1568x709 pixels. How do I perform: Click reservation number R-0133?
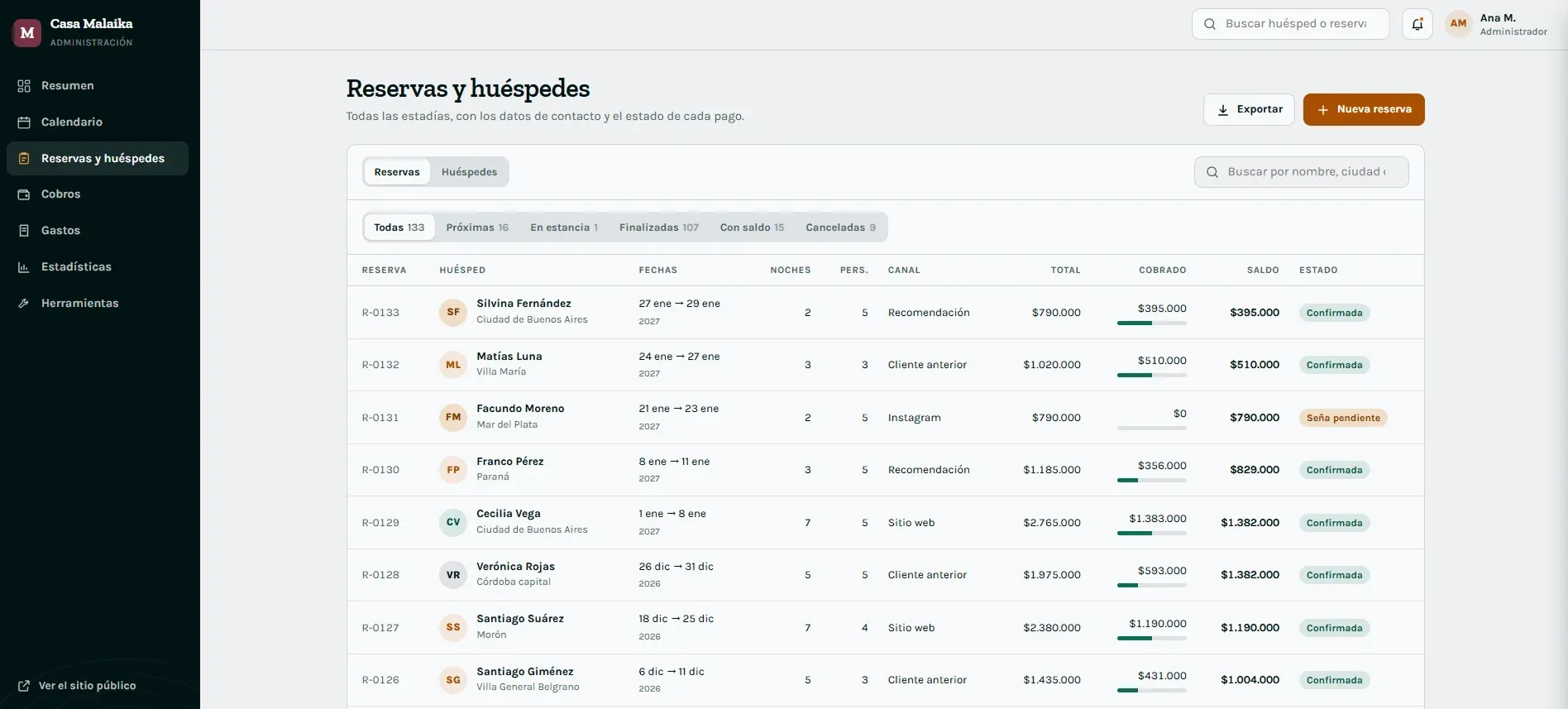coord(380,313)
